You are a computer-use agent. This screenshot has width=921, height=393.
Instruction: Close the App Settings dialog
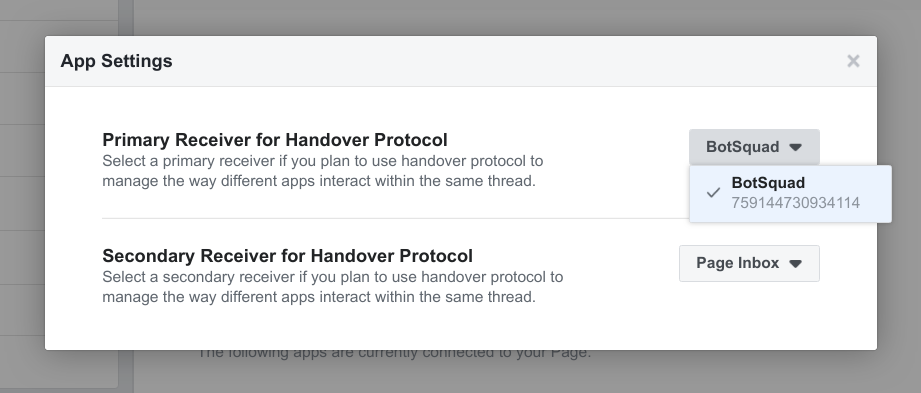click(853, 61)
